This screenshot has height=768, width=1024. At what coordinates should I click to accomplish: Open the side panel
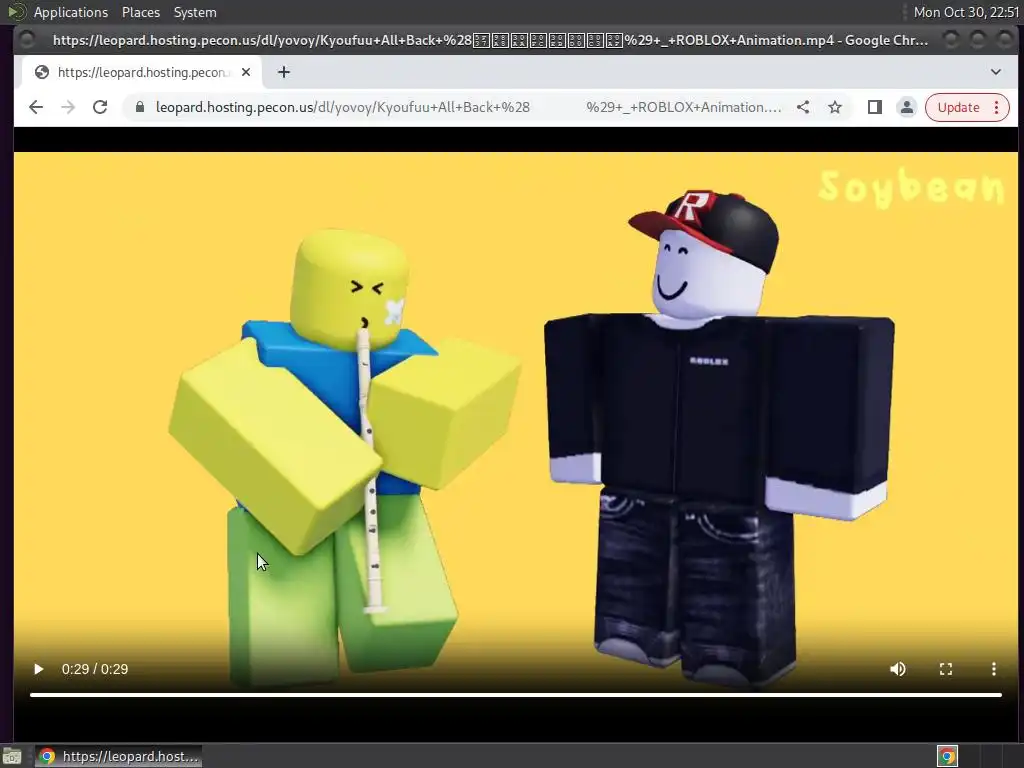coord(874,107)
